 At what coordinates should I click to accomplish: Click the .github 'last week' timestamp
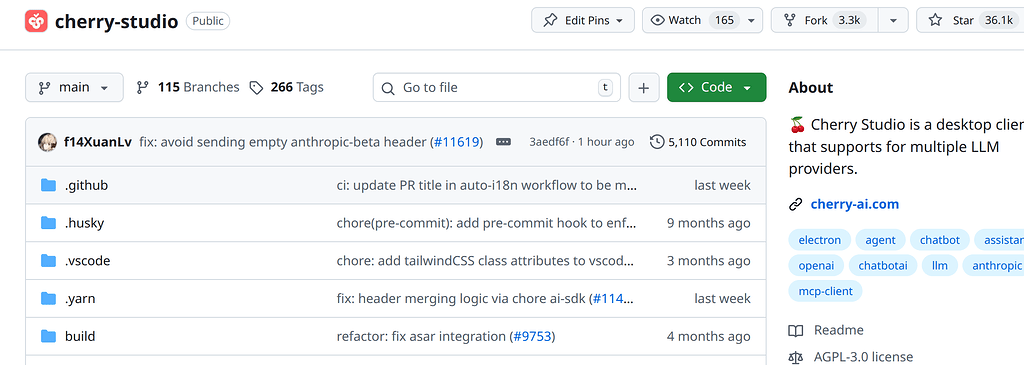click(x=722, y=185)
